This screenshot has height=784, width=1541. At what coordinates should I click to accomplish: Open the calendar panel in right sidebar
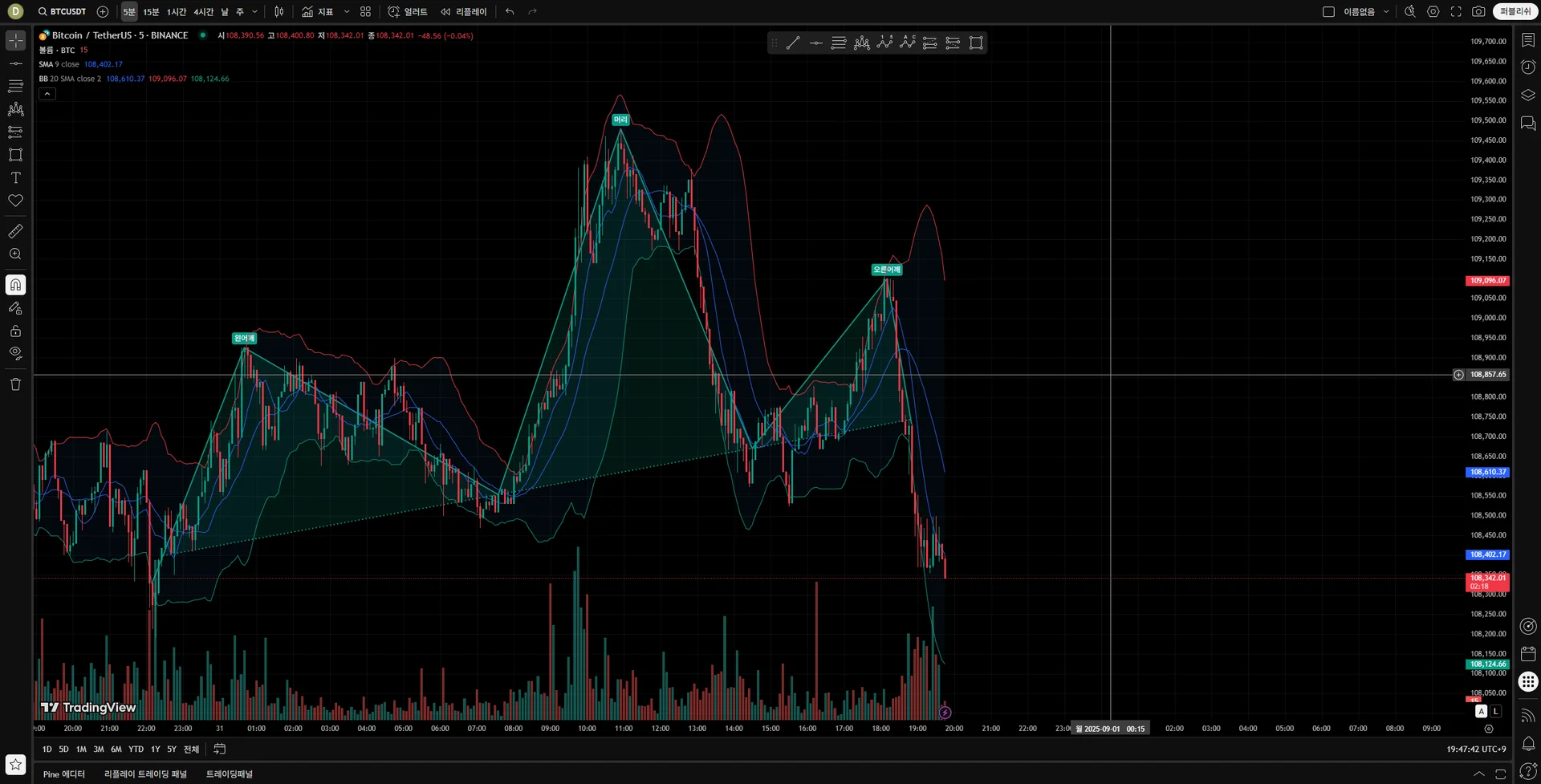tap(1528, 654)
